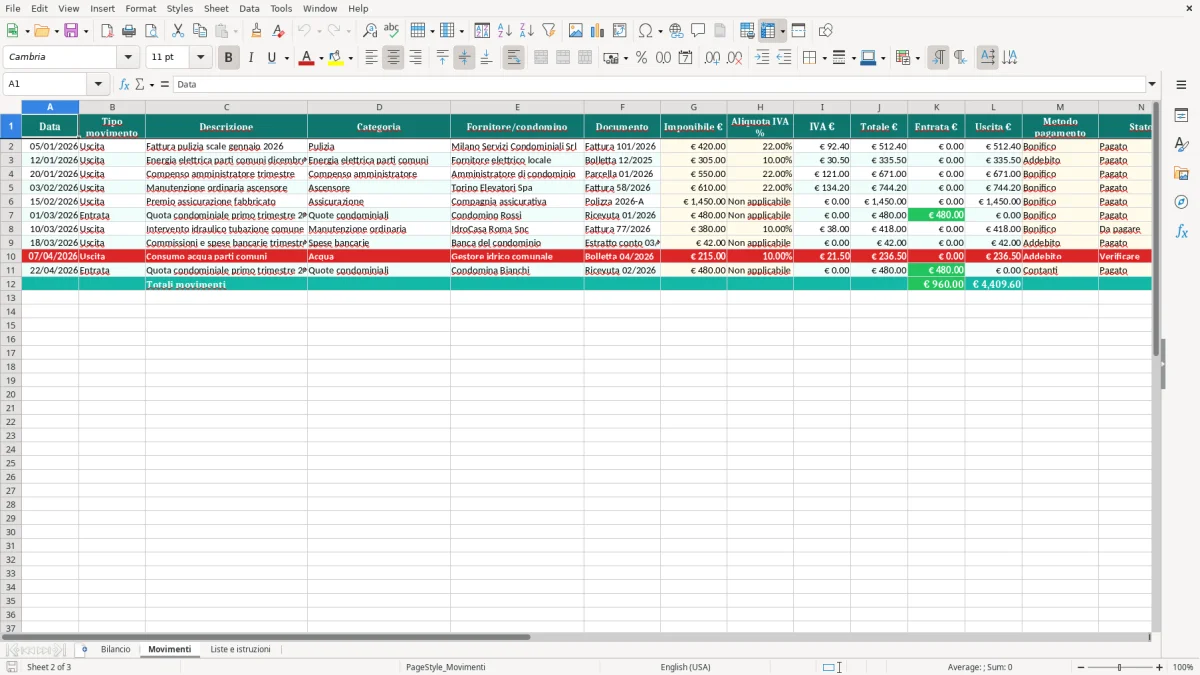1200x675 pixels.
Task: Open the Data menu
Action: click(x=249, y=8)
